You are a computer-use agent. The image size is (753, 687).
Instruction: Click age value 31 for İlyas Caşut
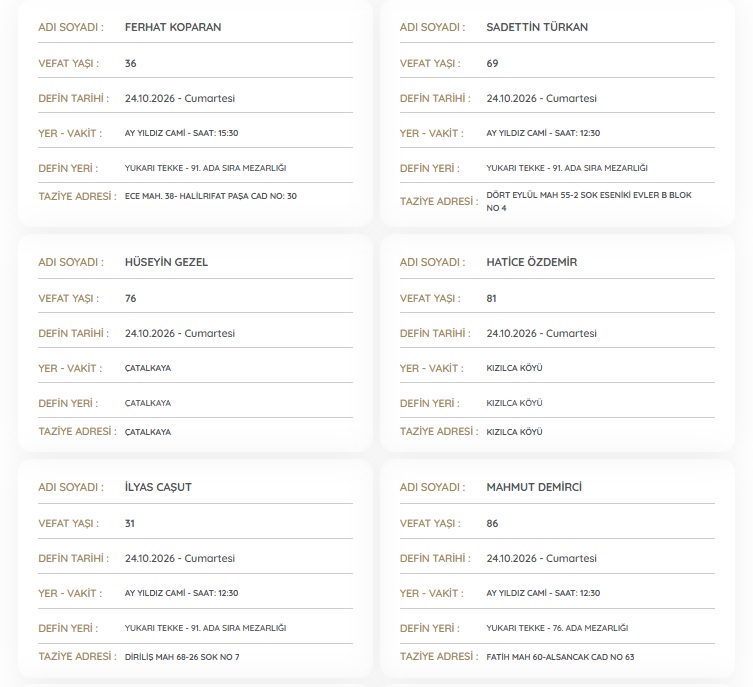130,524
